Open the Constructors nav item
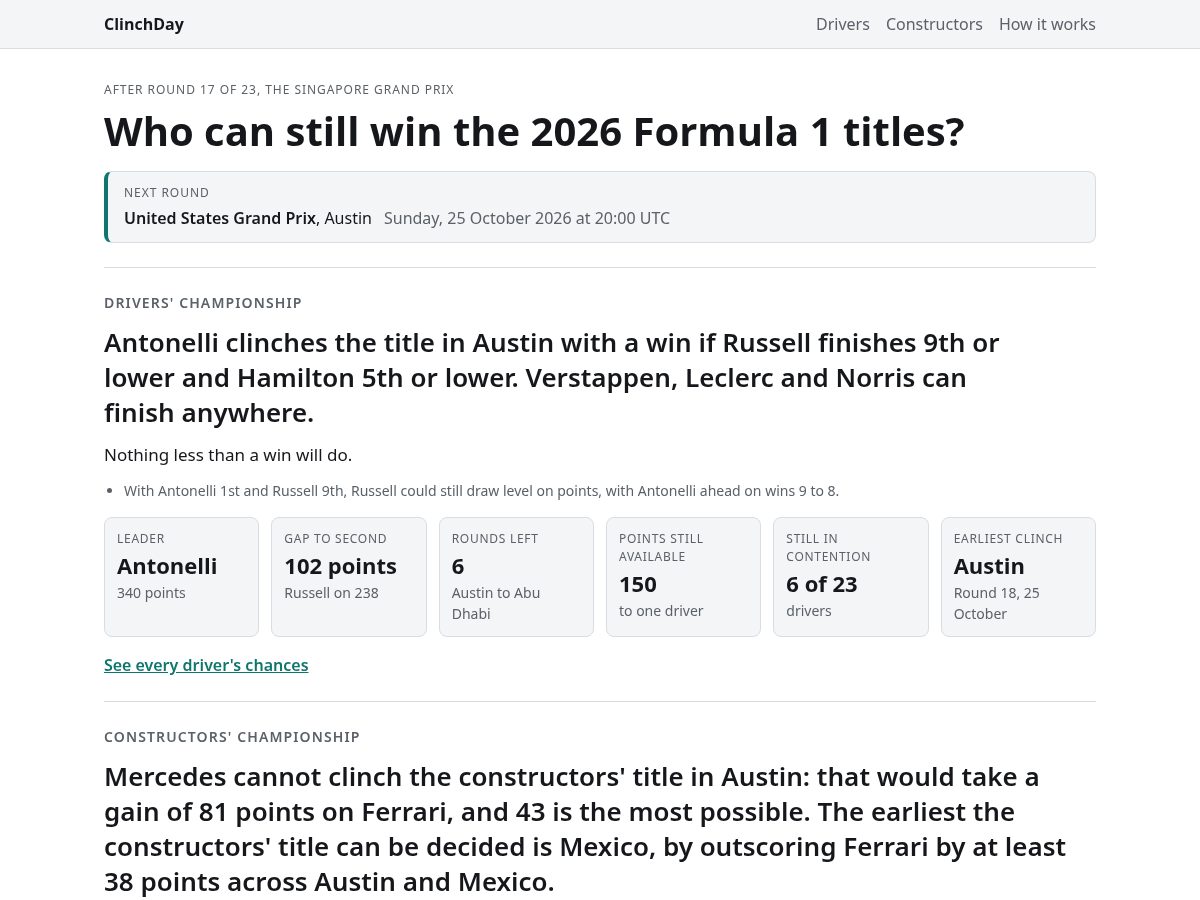The height and width of the screenshot is (900, 1200). 934,24
